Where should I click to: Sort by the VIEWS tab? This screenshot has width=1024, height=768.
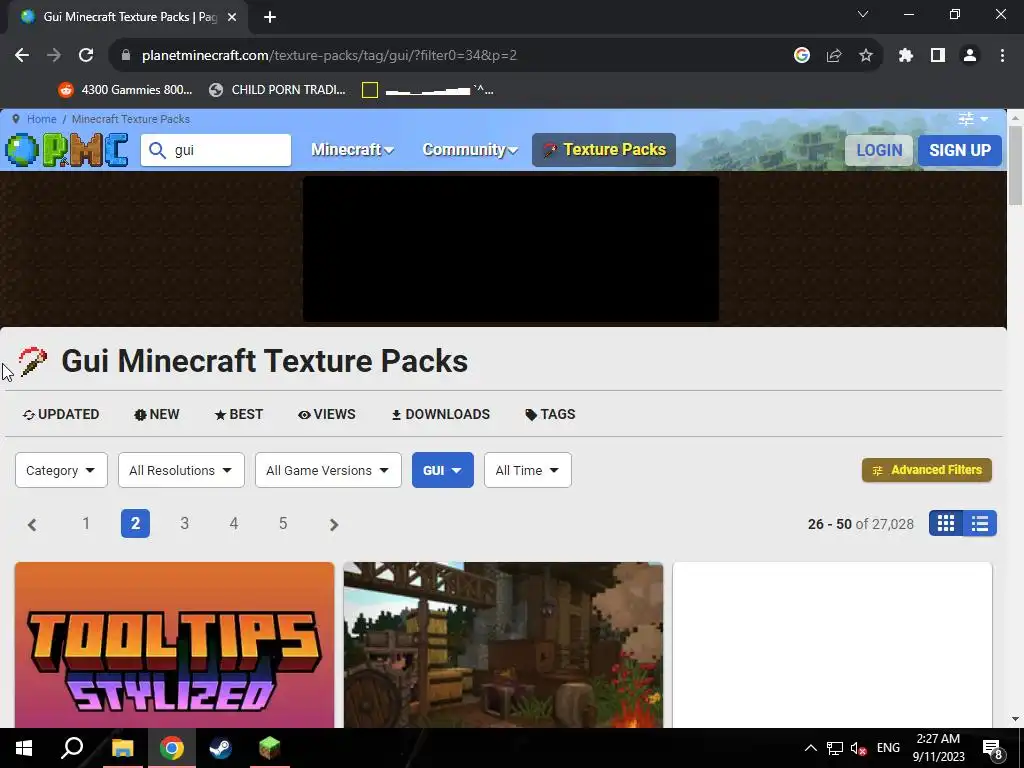click(327, 415)
